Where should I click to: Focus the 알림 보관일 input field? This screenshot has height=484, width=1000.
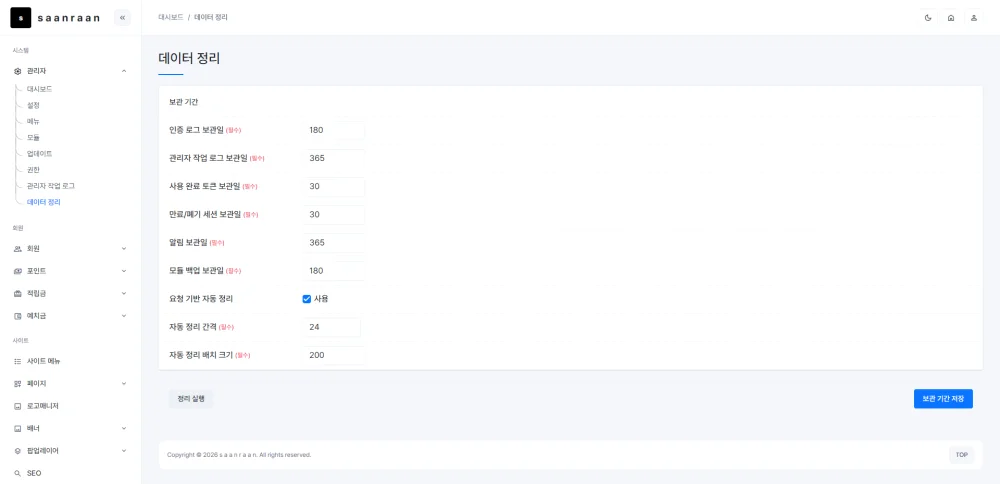click(333, 242)
